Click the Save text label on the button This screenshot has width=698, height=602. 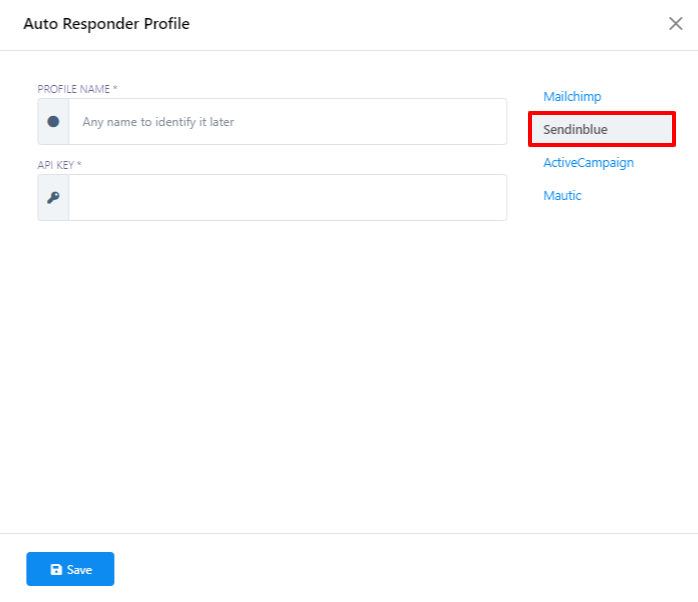click(79, 570)
